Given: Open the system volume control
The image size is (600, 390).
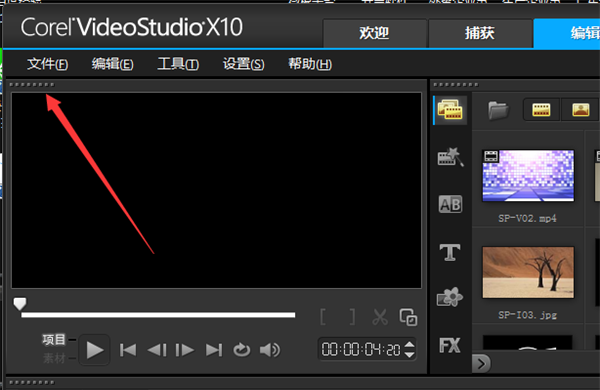Looking at the screenshot, I should tap(270, 350).
